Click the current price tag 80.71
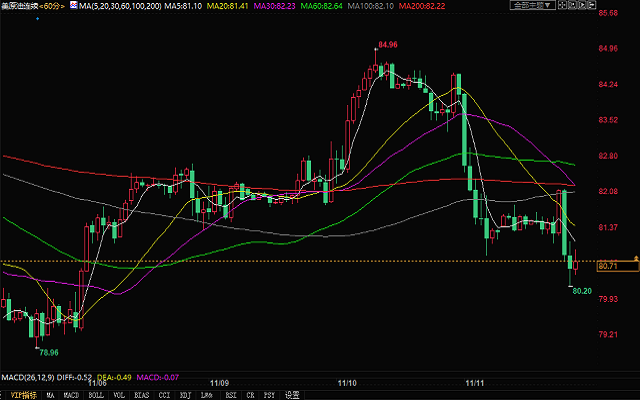The width and height of the screenshot is (640, 400). point(608,266)
